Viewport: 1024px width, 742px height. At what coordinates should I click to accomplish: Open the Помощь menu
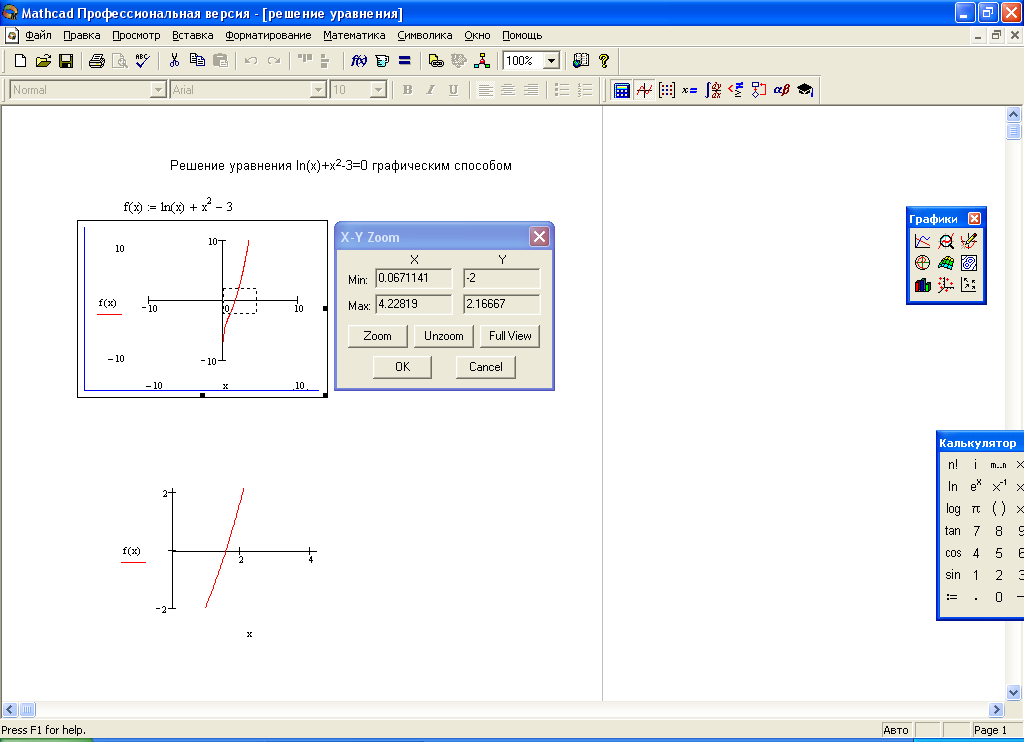(x=522, y=35)
